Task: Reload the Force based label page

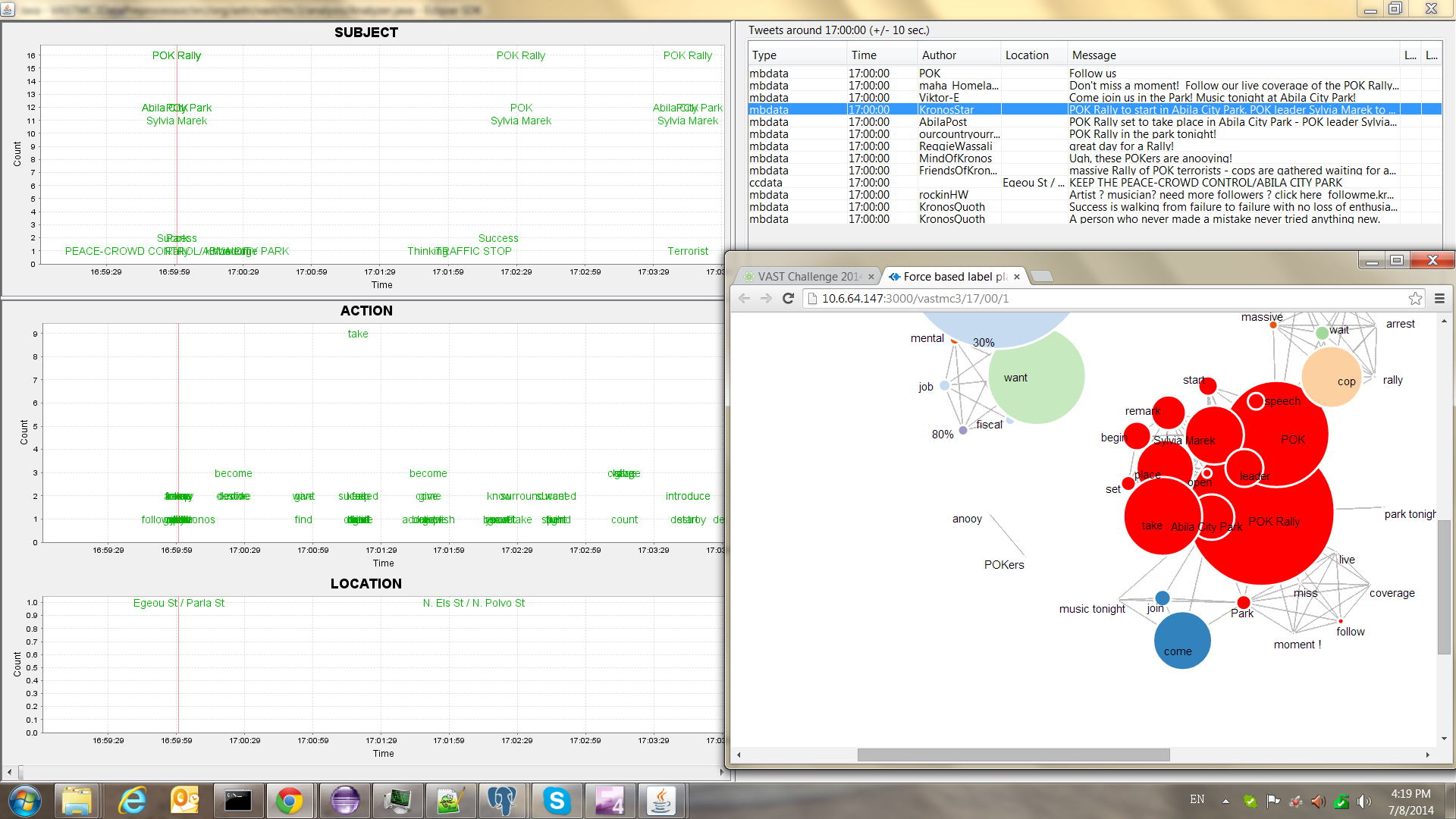Action: pos(788,299)
